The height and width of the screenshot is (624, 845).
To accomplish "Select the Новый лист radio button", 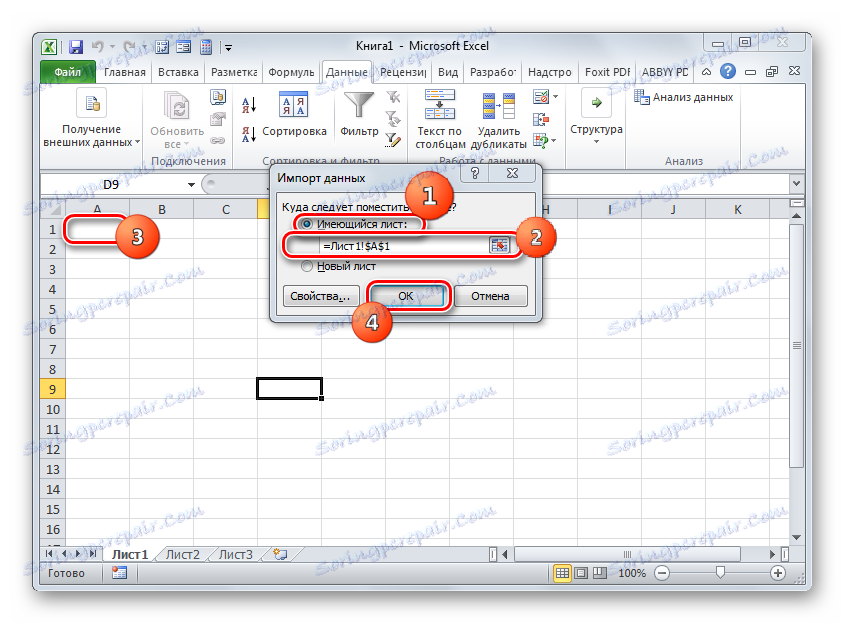I will pos(307,266).
